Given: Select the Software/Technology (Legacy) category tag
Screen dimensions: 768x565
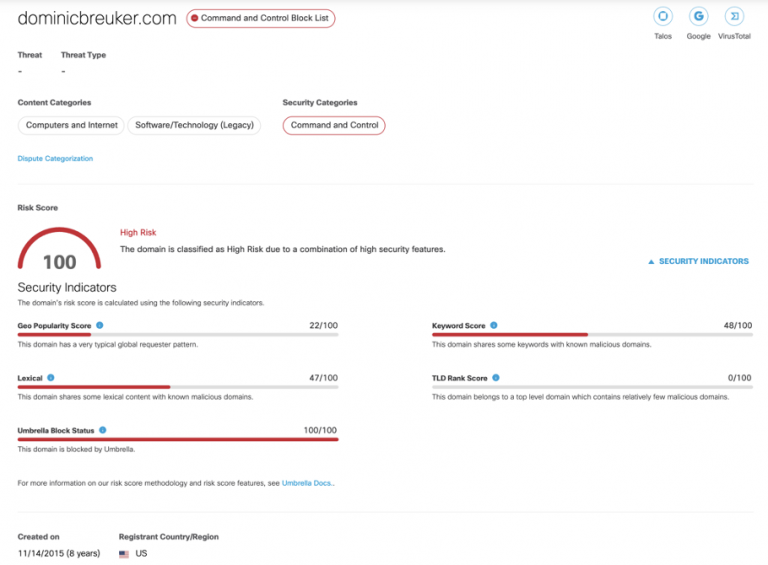Looking at the screenshot, I should tap(195, 125).
